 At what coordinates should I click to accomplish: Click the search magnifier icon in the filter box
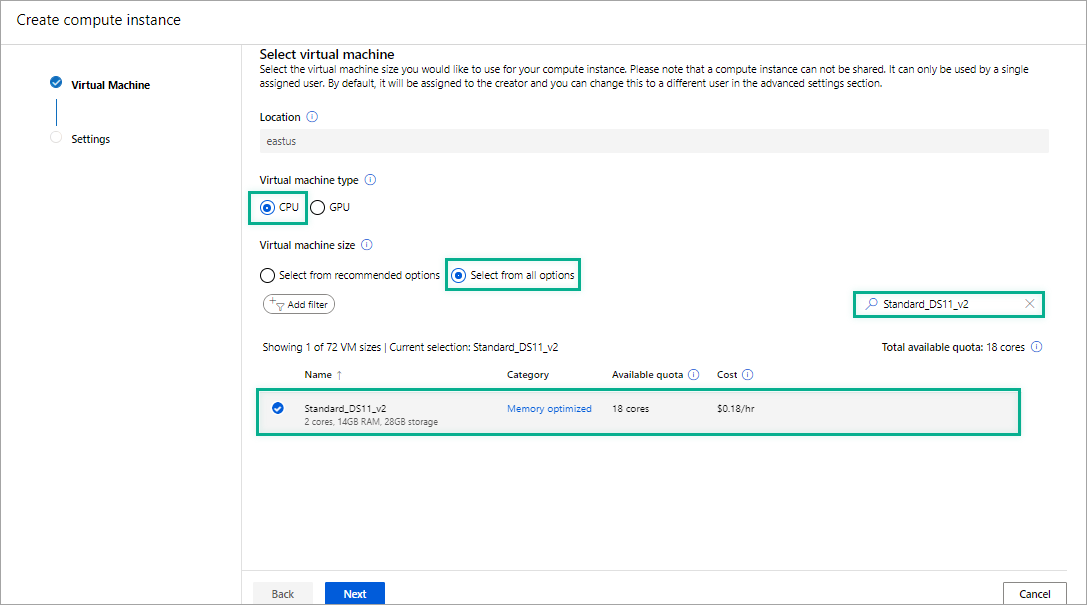coord(871,303)
